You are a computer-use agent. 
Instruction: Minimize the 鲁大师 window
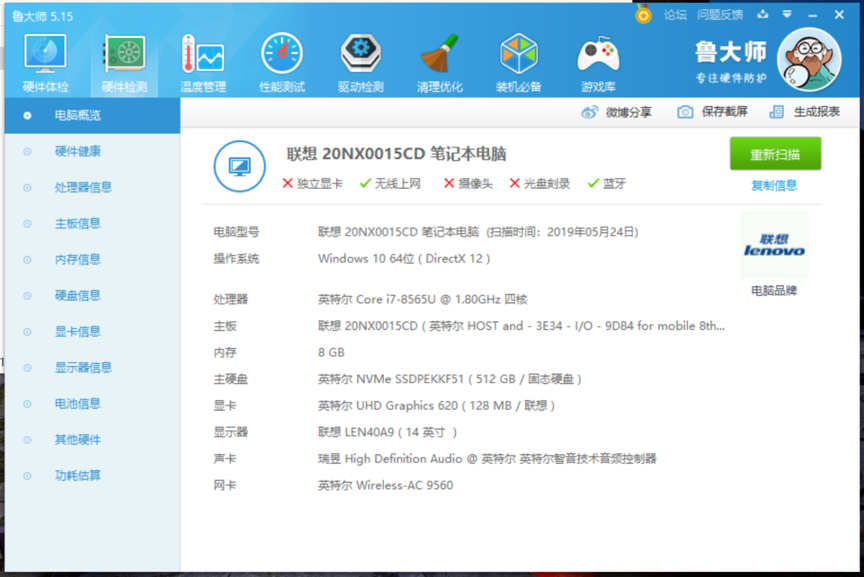click(x=813, y=15)
